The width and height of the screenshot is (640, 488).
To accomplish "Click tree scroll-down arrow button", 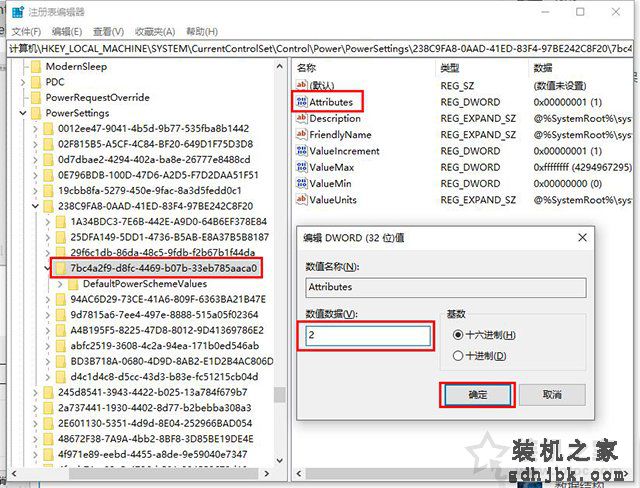I will coord(280,460).
